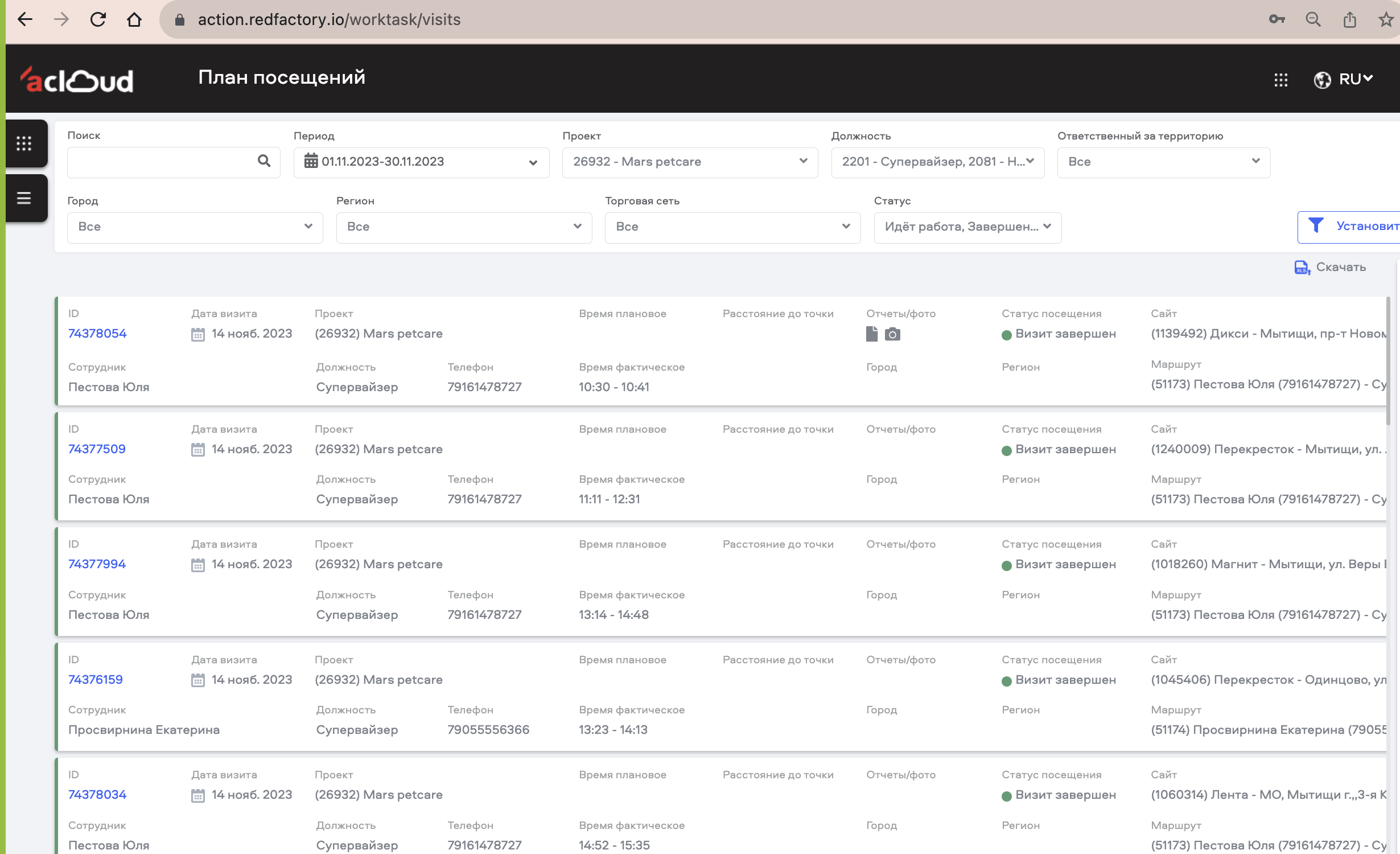The width and height of the screenshot is (1400, 854).
Task: Click time text 11:11 - 12:31
Action: tap(610, 499)
